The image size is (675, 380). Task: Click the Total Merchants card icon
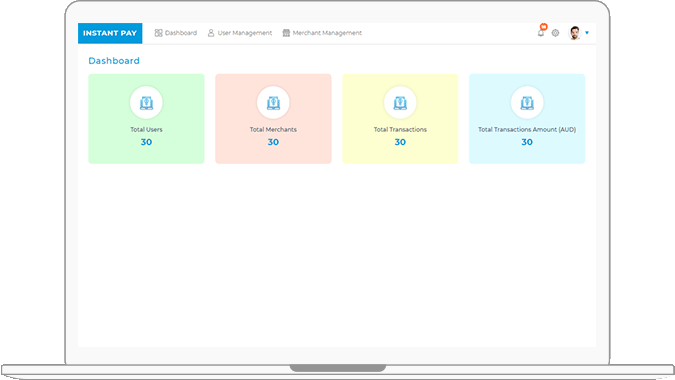coord(273,102)
